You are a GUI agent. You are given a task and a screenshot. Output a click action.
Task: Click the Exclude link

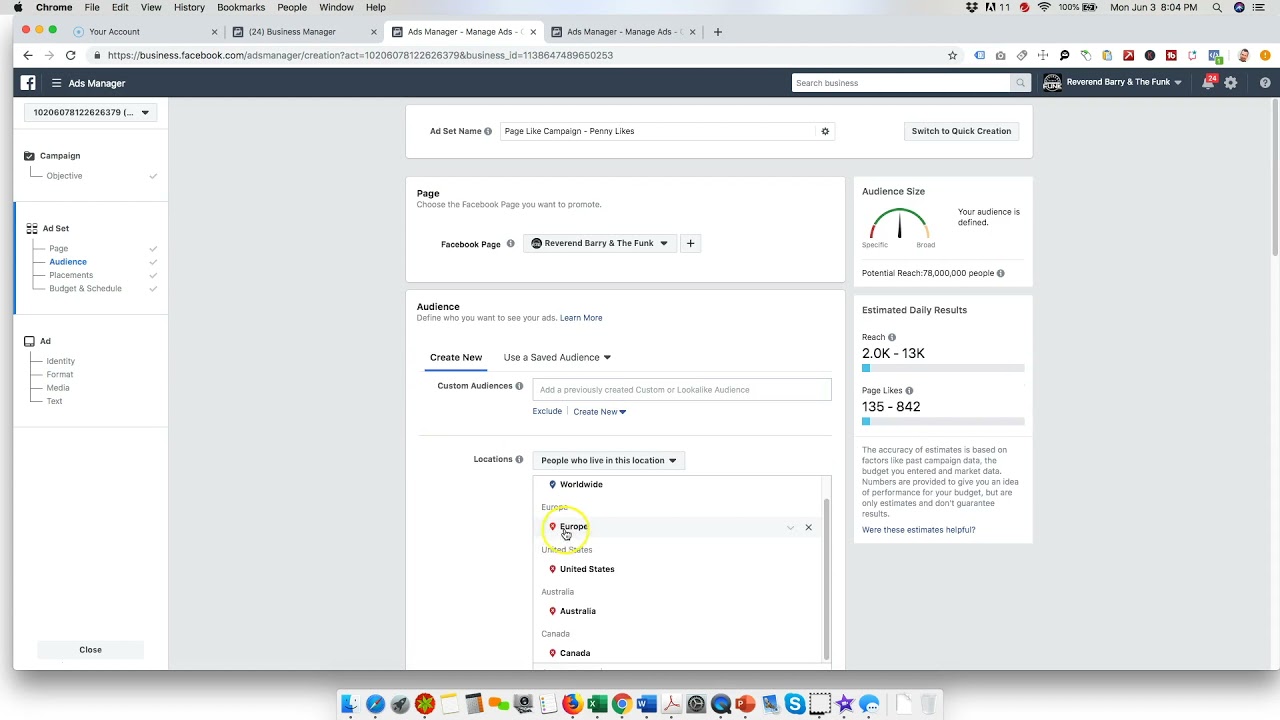(x=547, y=411)
